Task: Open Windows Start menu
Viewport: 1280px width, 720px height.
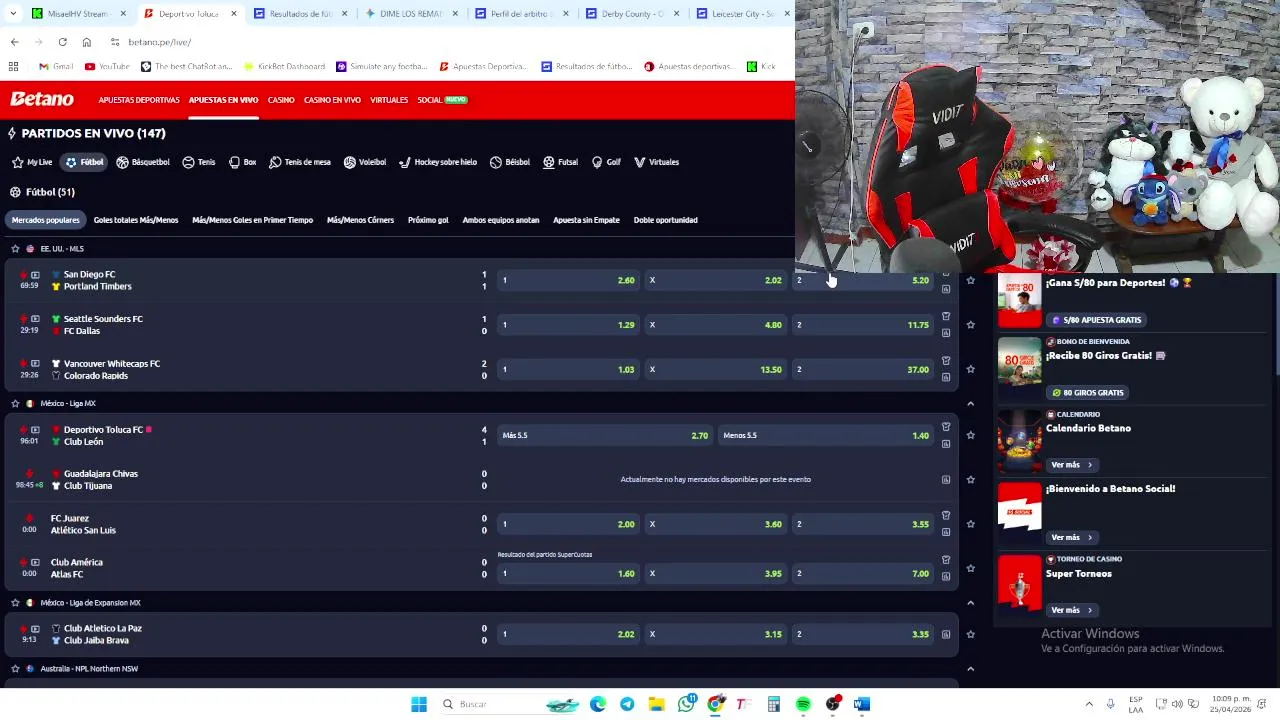Action: (x=419, y=705)
